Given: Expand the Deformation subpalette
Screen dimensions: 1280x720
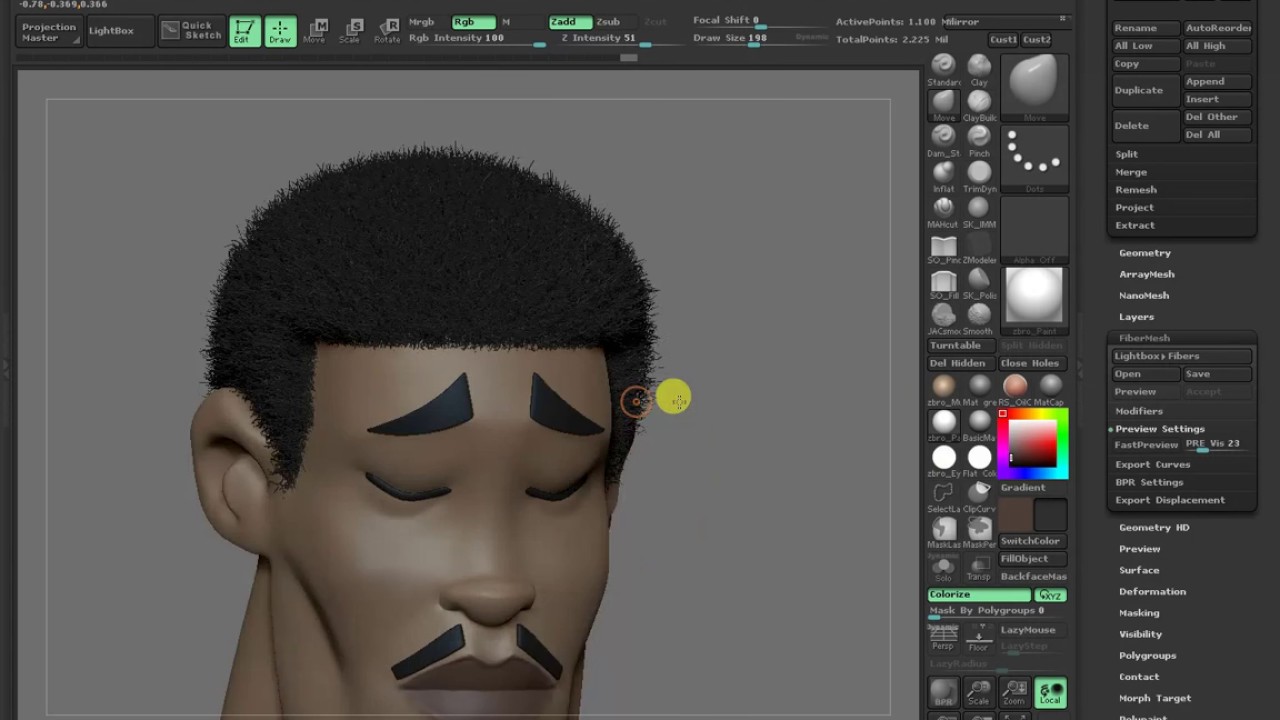Looking at the screenshot, I should [1152, 592].
